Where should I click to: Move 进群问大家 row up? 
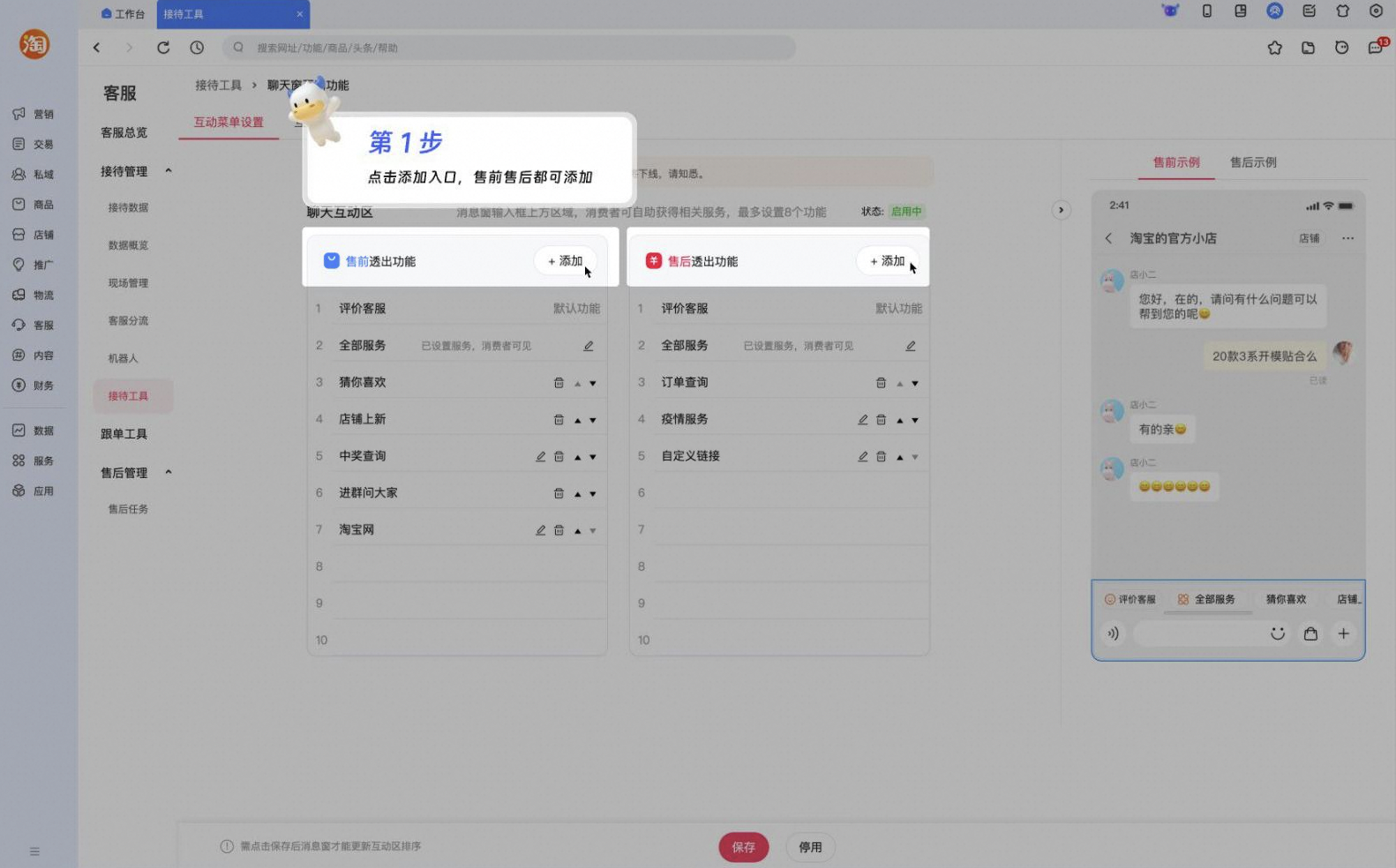[x=578, y=494]
